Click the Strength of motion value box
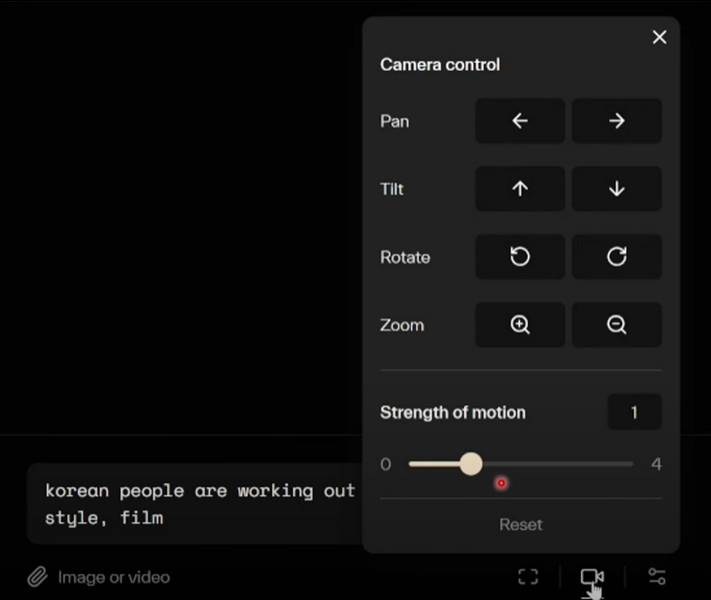The height and width of the screenshot is (600, 711). pyautogui.click(x=634, y=412)
